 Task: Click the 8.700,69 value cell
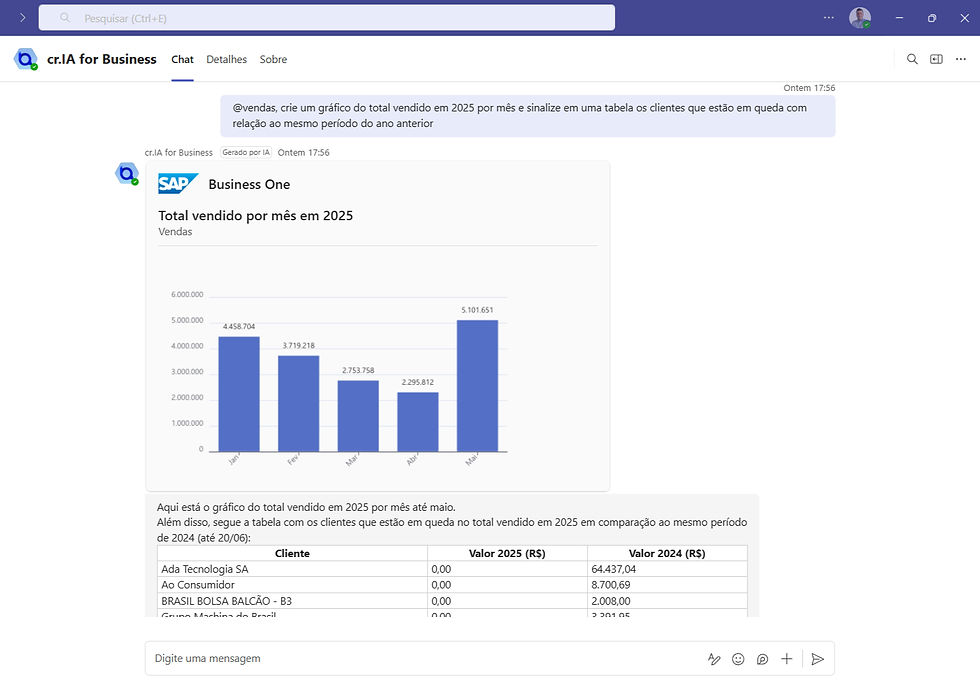click(668, 585)
